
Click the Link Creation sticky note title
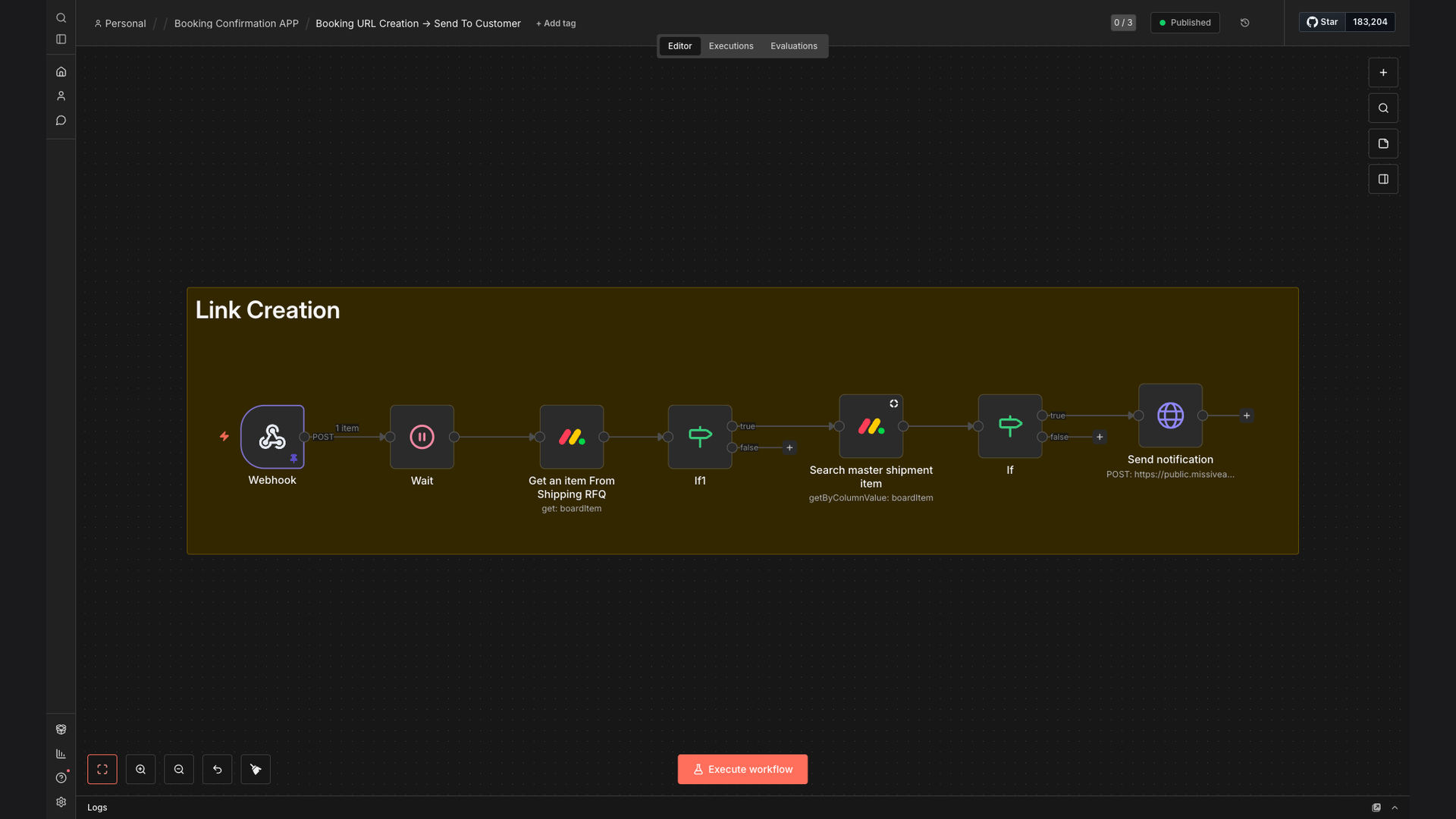[x=268, y=310]
